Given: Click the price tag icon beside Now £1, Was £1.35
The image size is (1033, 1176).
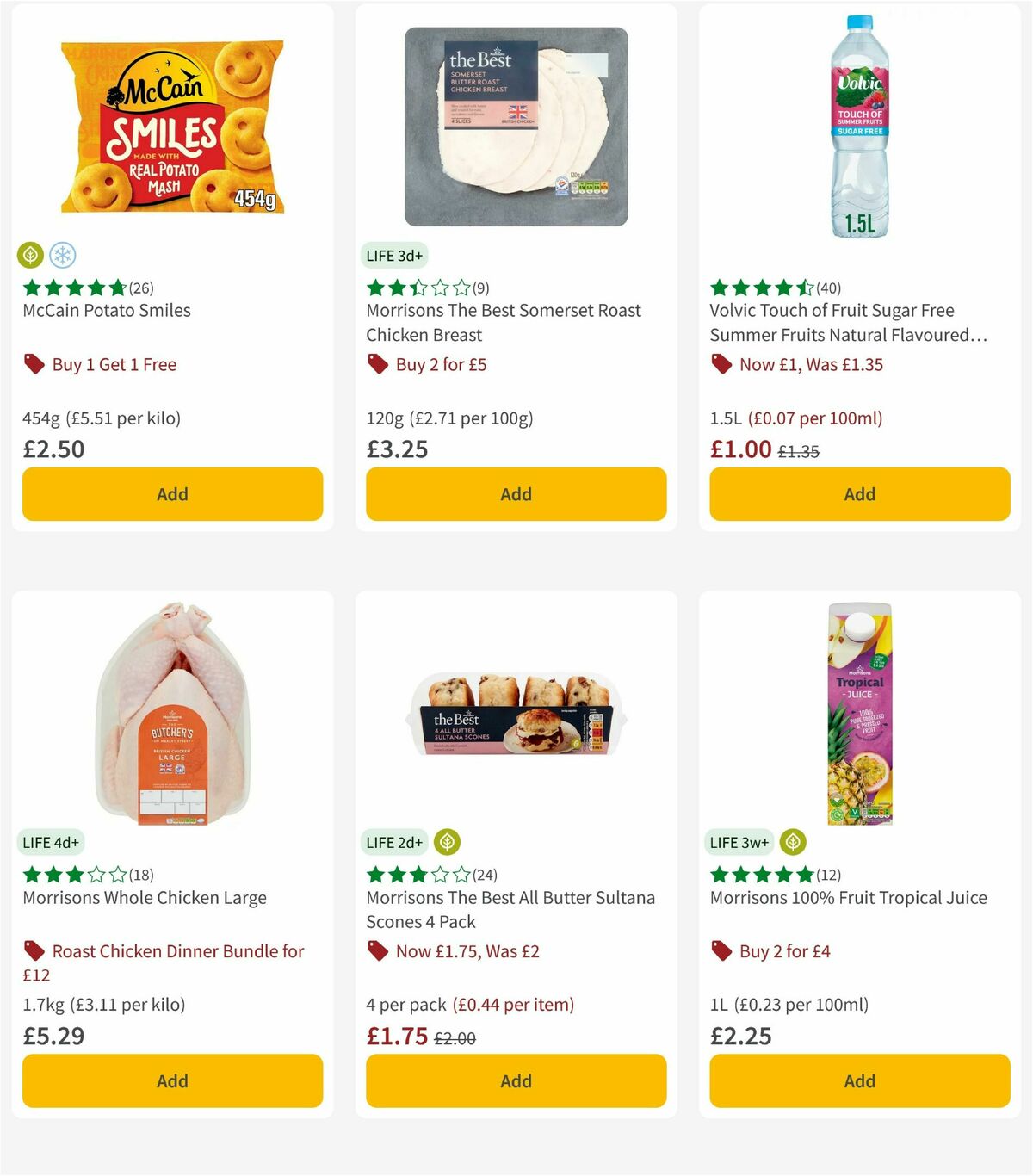Looking at the screenshot, I should point(721,364).
